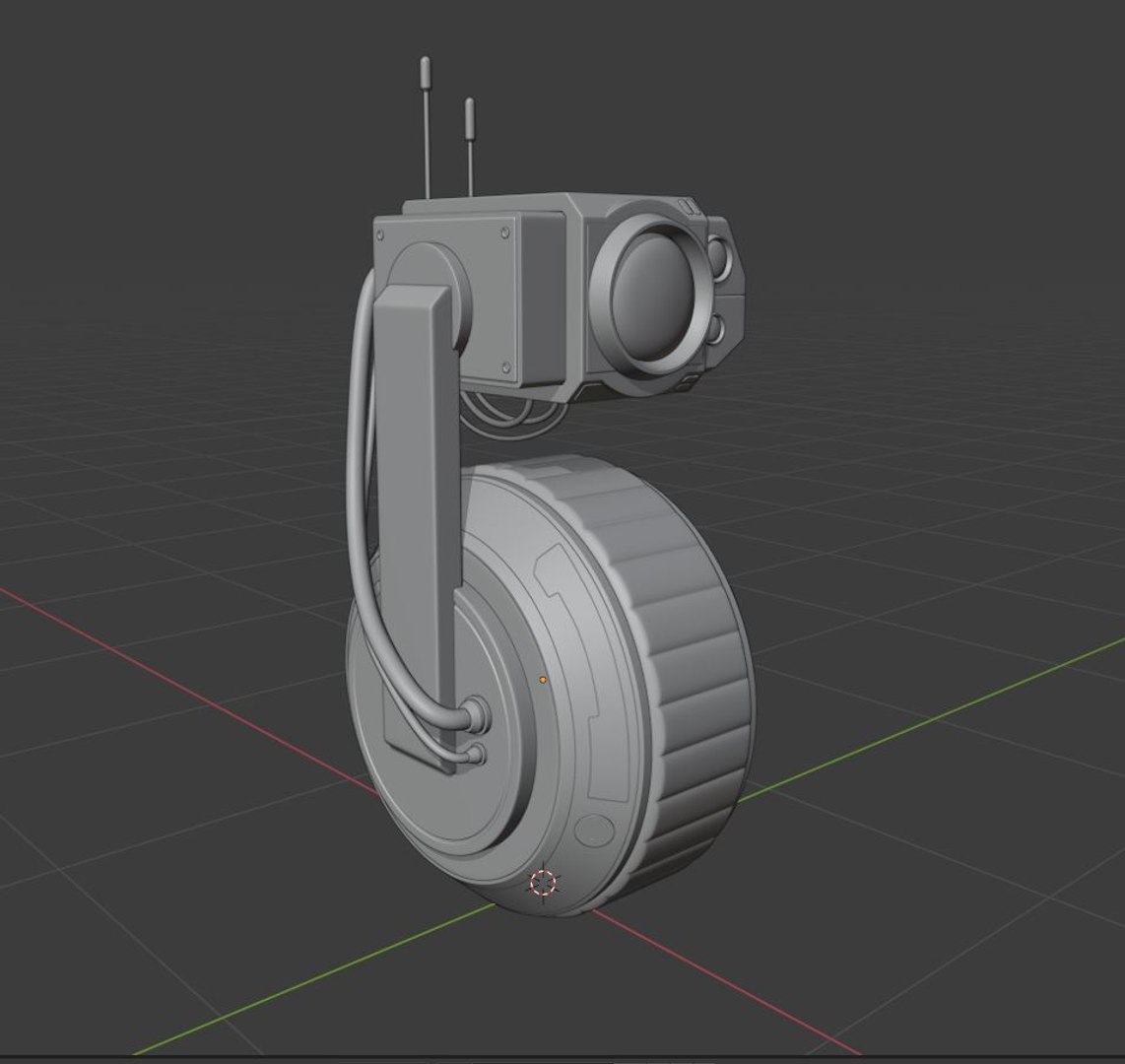The width and height of the screenshot is (1125, 1064).
Task: Select the robot's large round eye lens
Action: pyautogui.click(x=652, y=295)
